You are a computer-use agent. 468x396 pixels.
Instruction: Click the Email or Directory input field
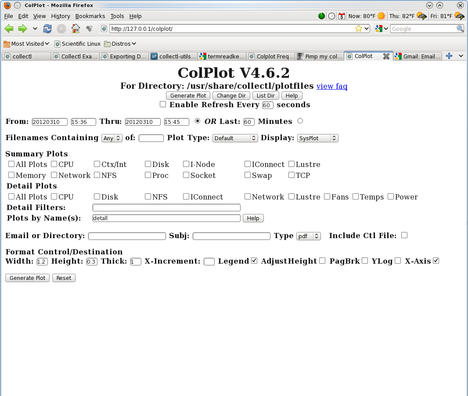coord(127,236)
